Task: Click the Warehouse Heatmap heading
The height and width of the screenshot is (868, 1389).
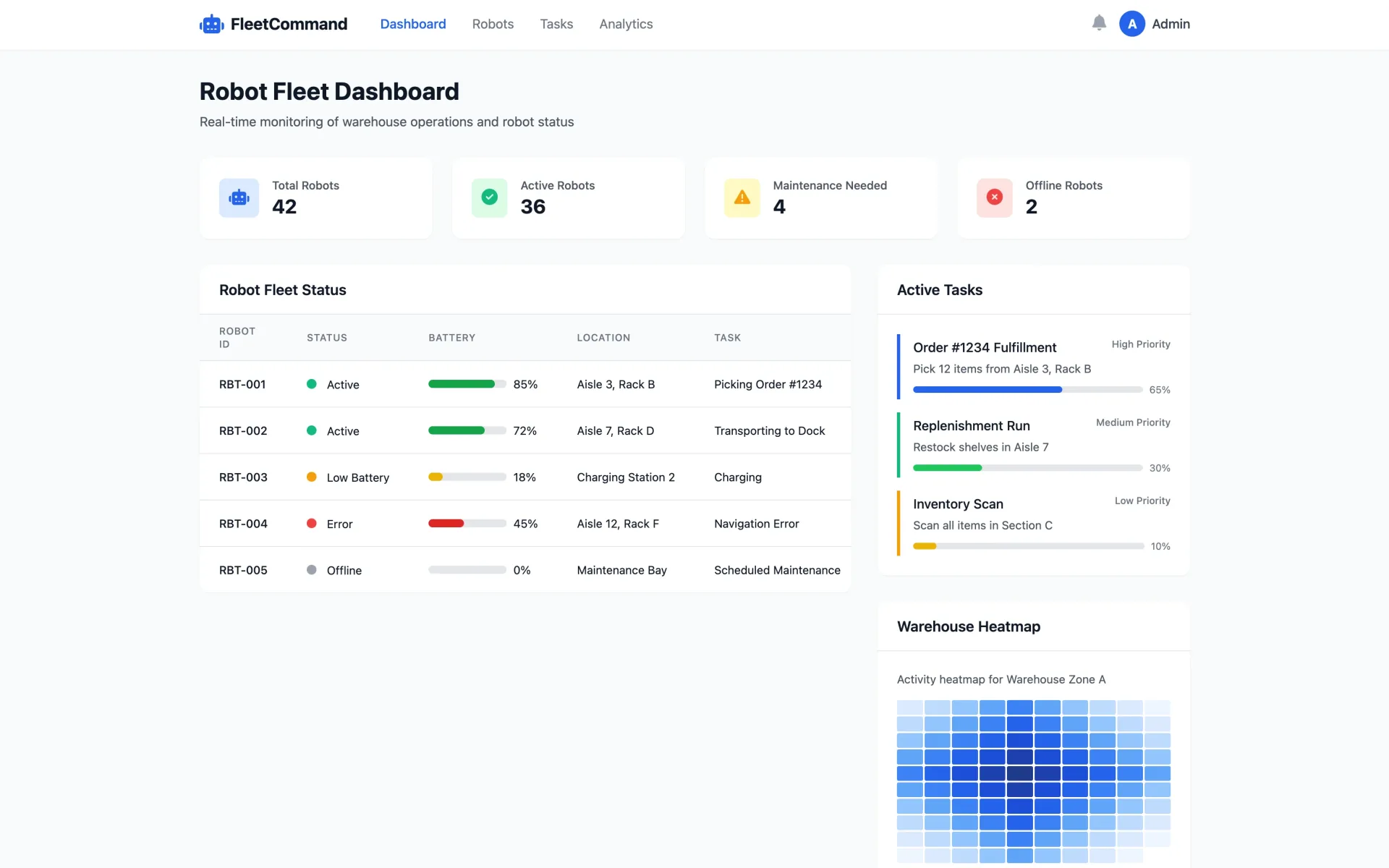Action: (x=969, y=626)
